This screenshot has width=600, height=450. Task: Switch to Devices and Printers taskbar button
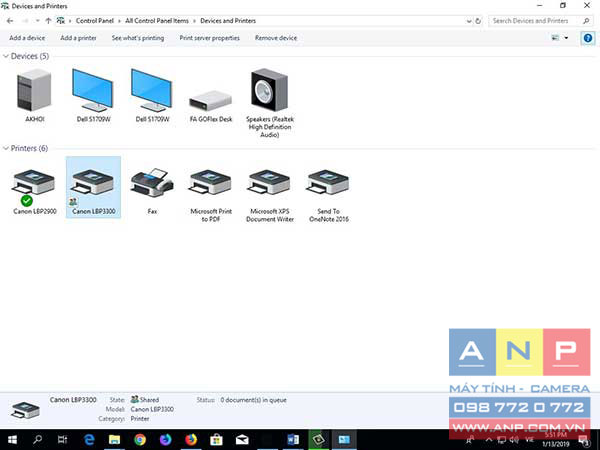(x=344, y=440)
